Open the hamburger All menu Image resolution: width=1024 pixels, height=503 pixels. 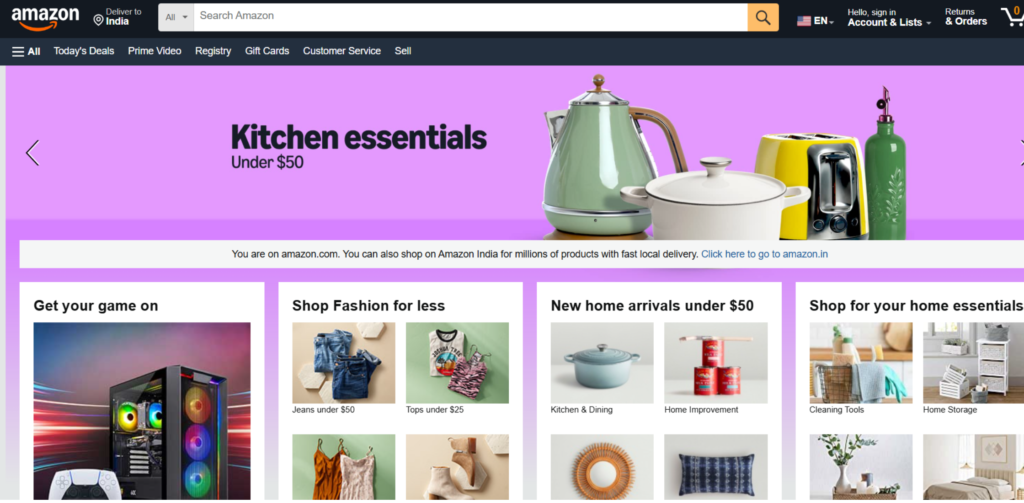coord(26,52)
